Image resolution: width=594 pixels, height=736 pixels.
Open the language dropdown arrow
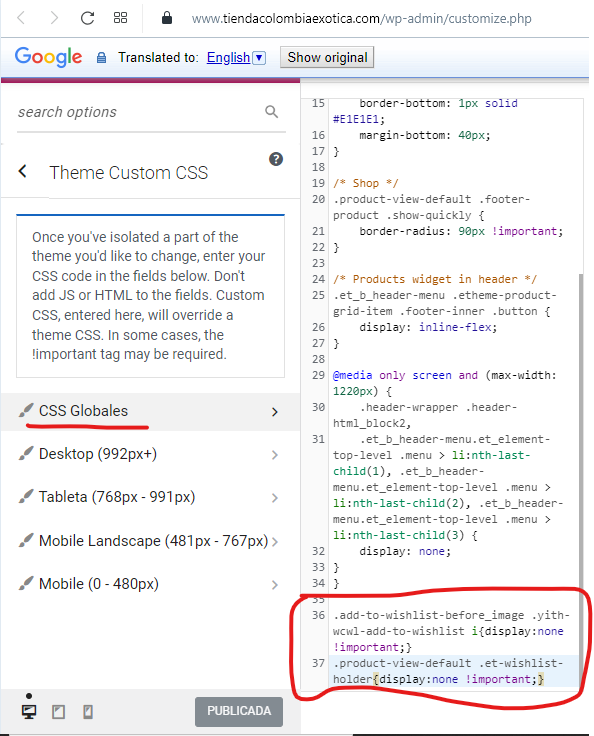point(259,58)
